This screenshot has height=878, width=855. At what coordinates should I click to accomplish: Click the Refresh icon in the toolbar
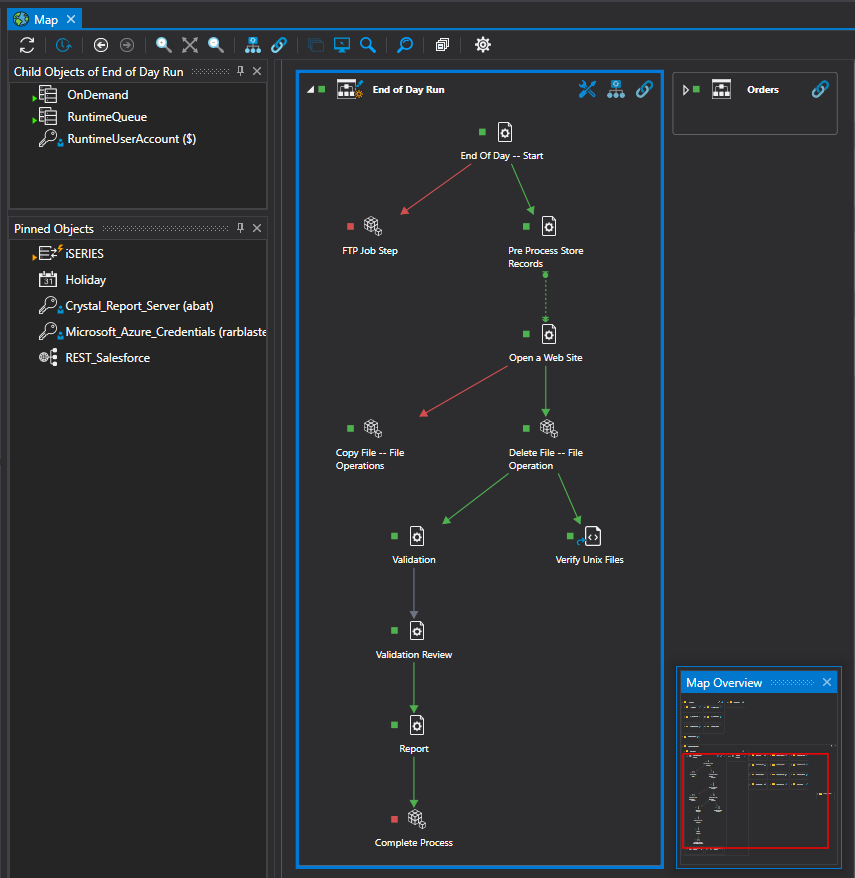coord(27,45)
